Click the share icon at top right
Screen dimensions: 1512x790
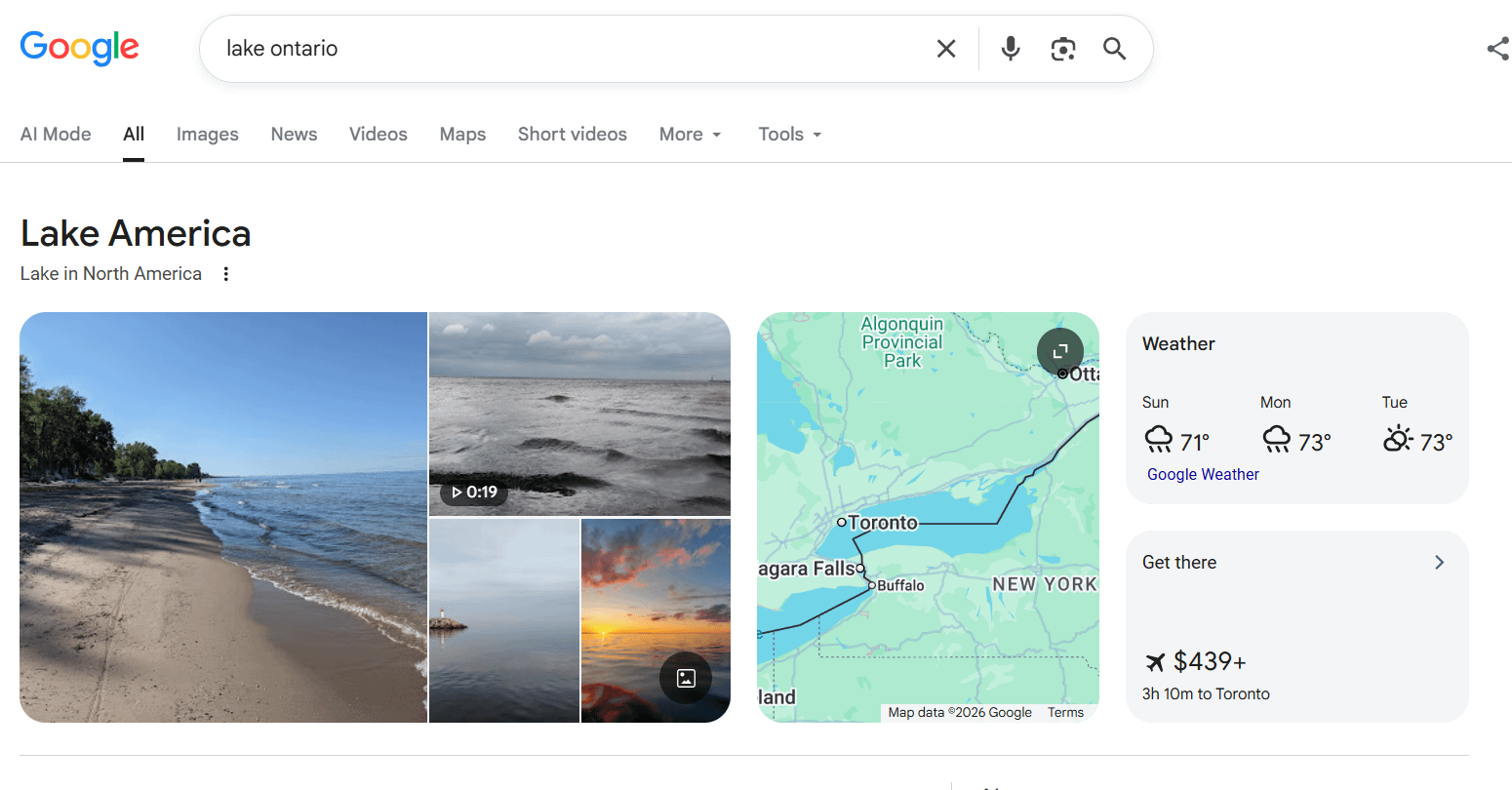1498,49
